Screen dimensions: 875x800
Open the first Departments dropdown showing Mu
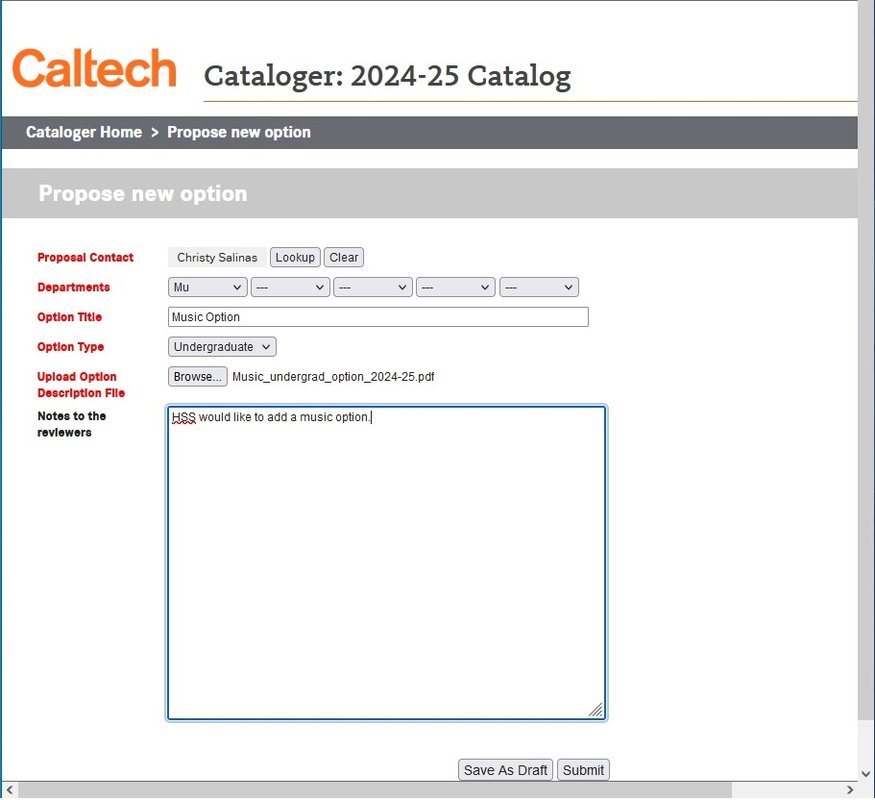click(208, 287)
